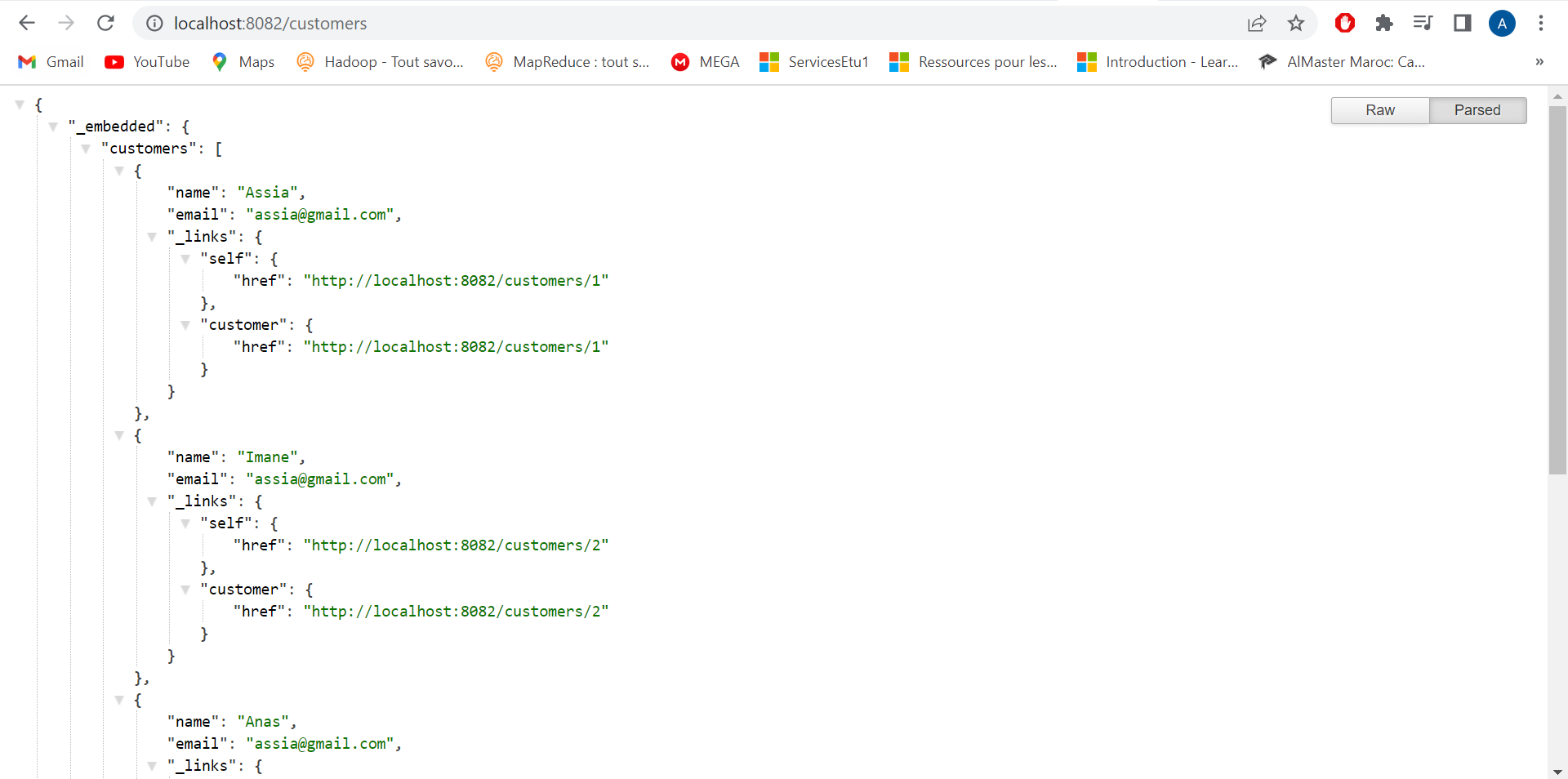Screen dimensions: 1568x779
Task: Click the share icon in the address bar
Action: (x=1257, y=24)
